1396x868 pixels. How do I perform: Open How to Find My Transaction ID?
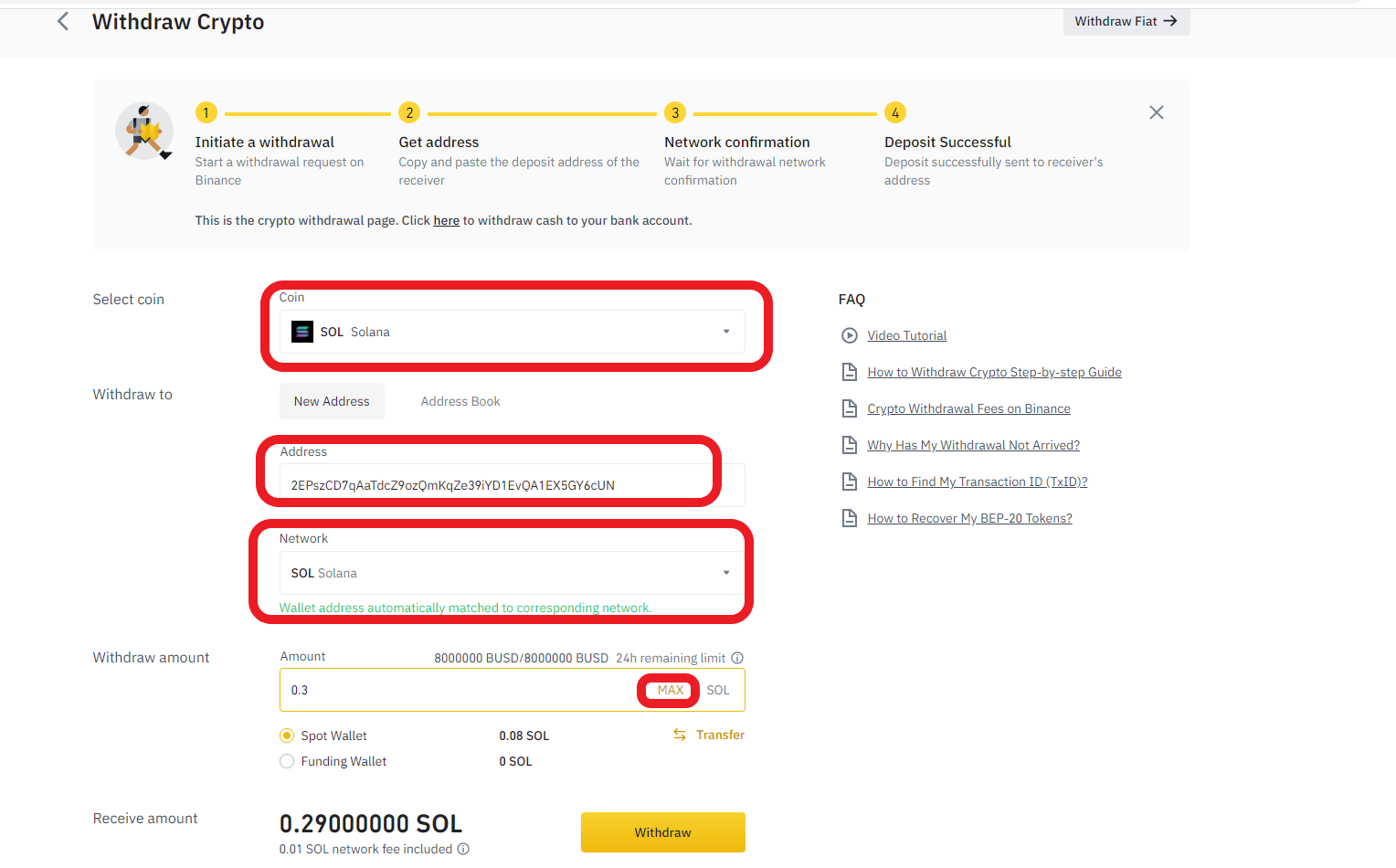[977, 482]
